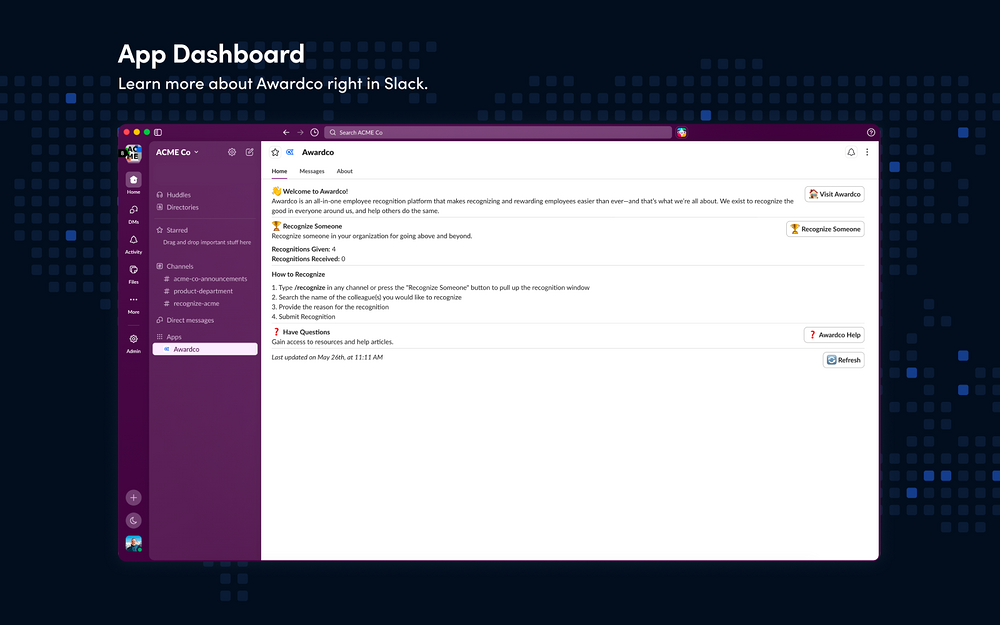1000x625 pixels.
Task: Click the Search ACME Co field
Action: pos(498,132)
